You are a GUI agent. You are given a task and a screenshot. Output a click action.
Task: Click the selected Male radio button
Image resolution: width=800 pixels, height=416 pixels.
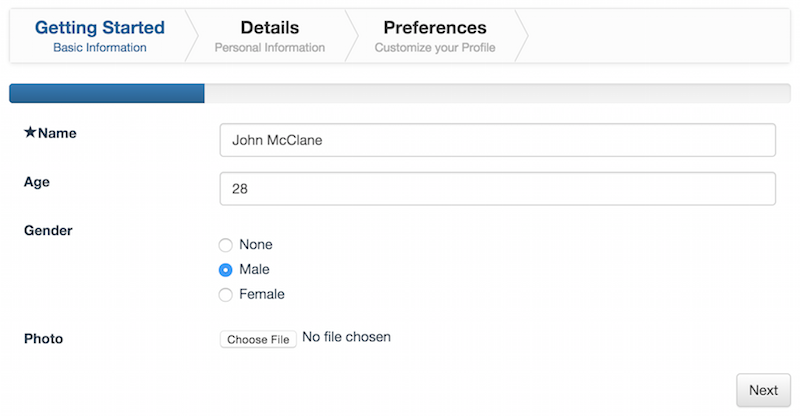[226, 270]
